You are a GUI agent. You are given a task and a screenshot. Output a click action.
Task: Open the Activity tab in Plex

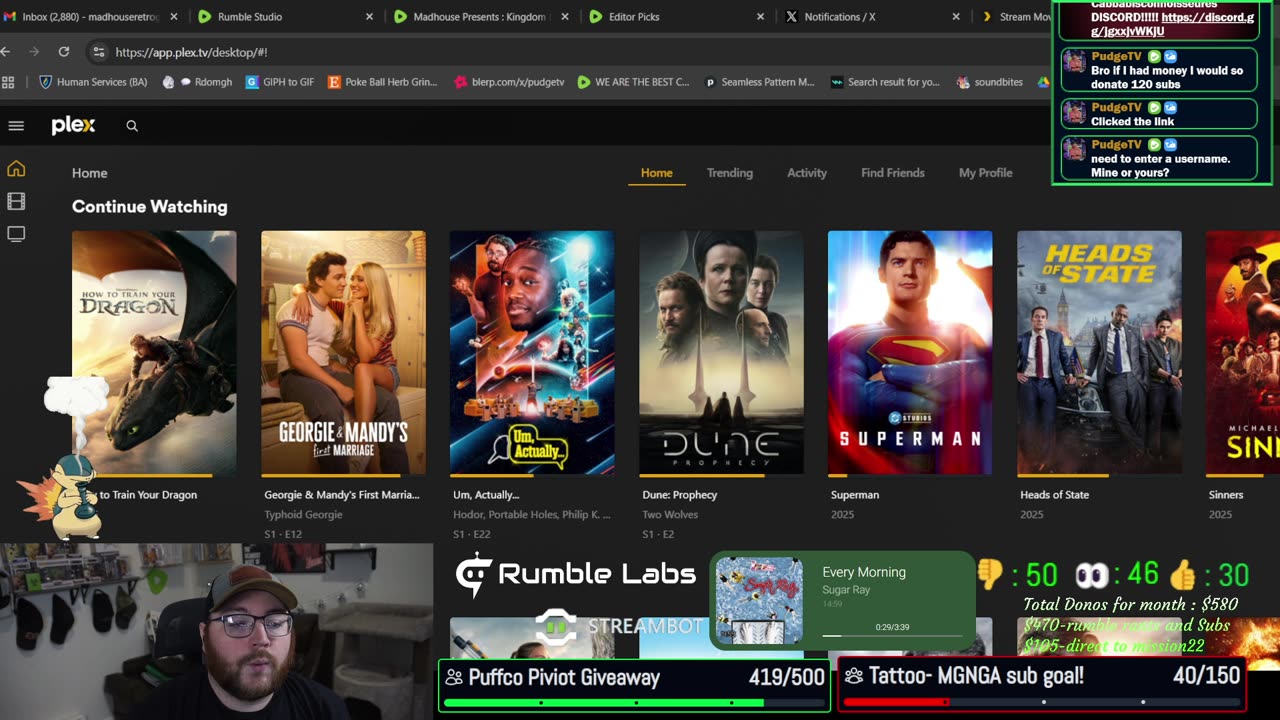[x=807, y=173]
